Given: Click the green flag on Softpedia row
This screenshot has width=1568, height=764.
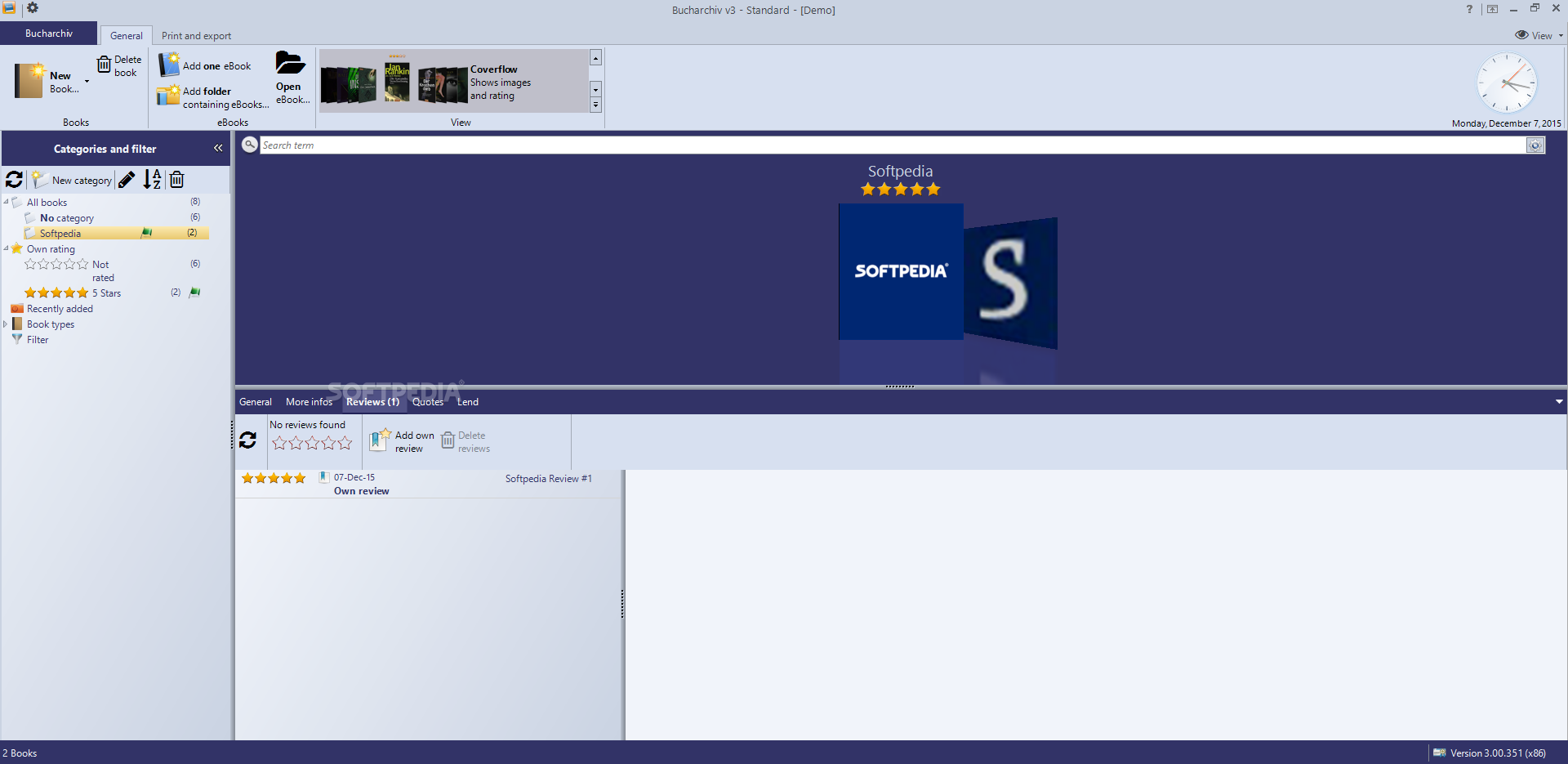Looking at the screenshot, I should (x=146, y=233).
